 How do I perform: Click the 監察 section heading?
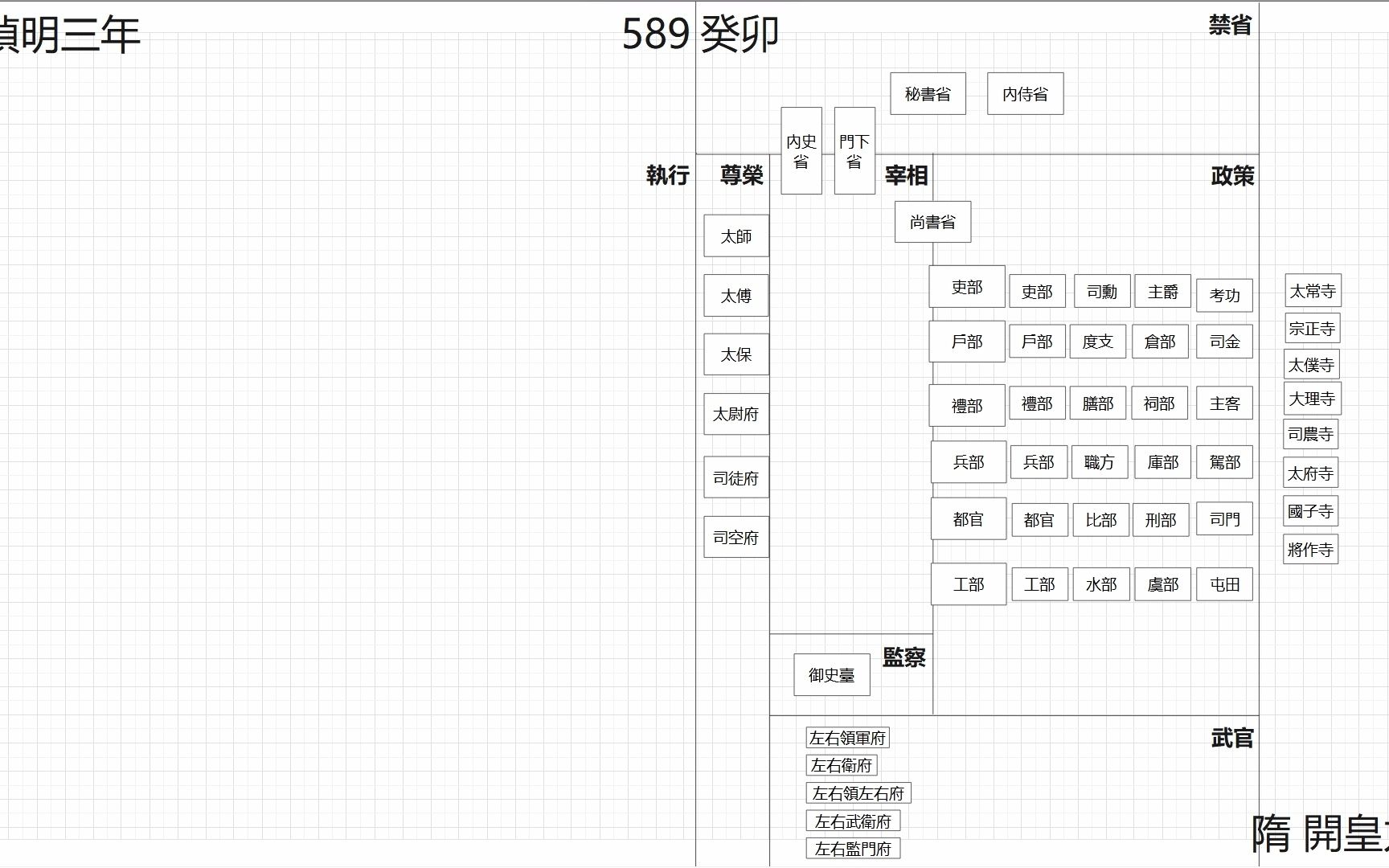[904, 657]
